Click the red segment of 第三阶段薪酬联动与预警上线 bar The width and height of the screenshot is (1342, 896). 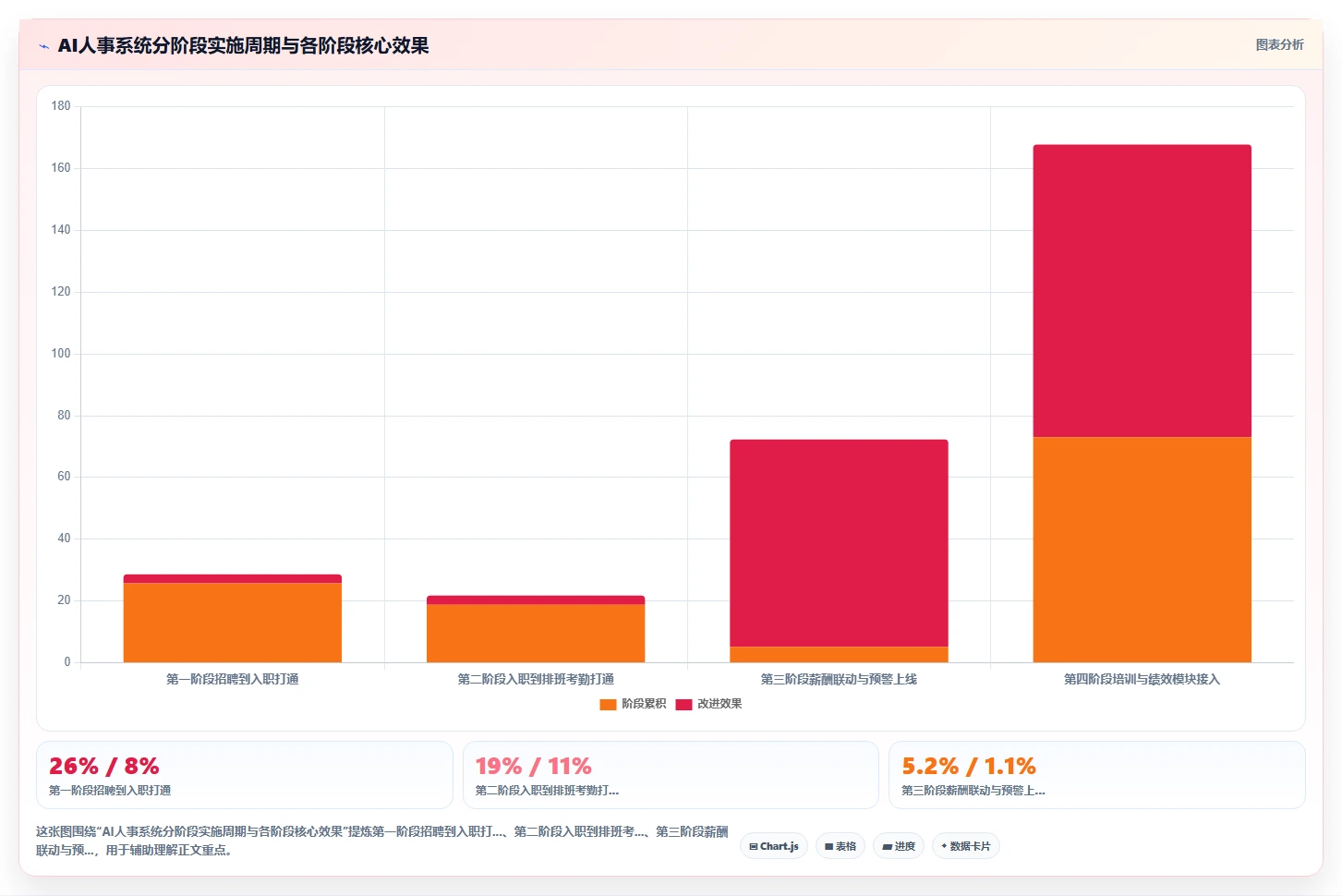point(839,543)
